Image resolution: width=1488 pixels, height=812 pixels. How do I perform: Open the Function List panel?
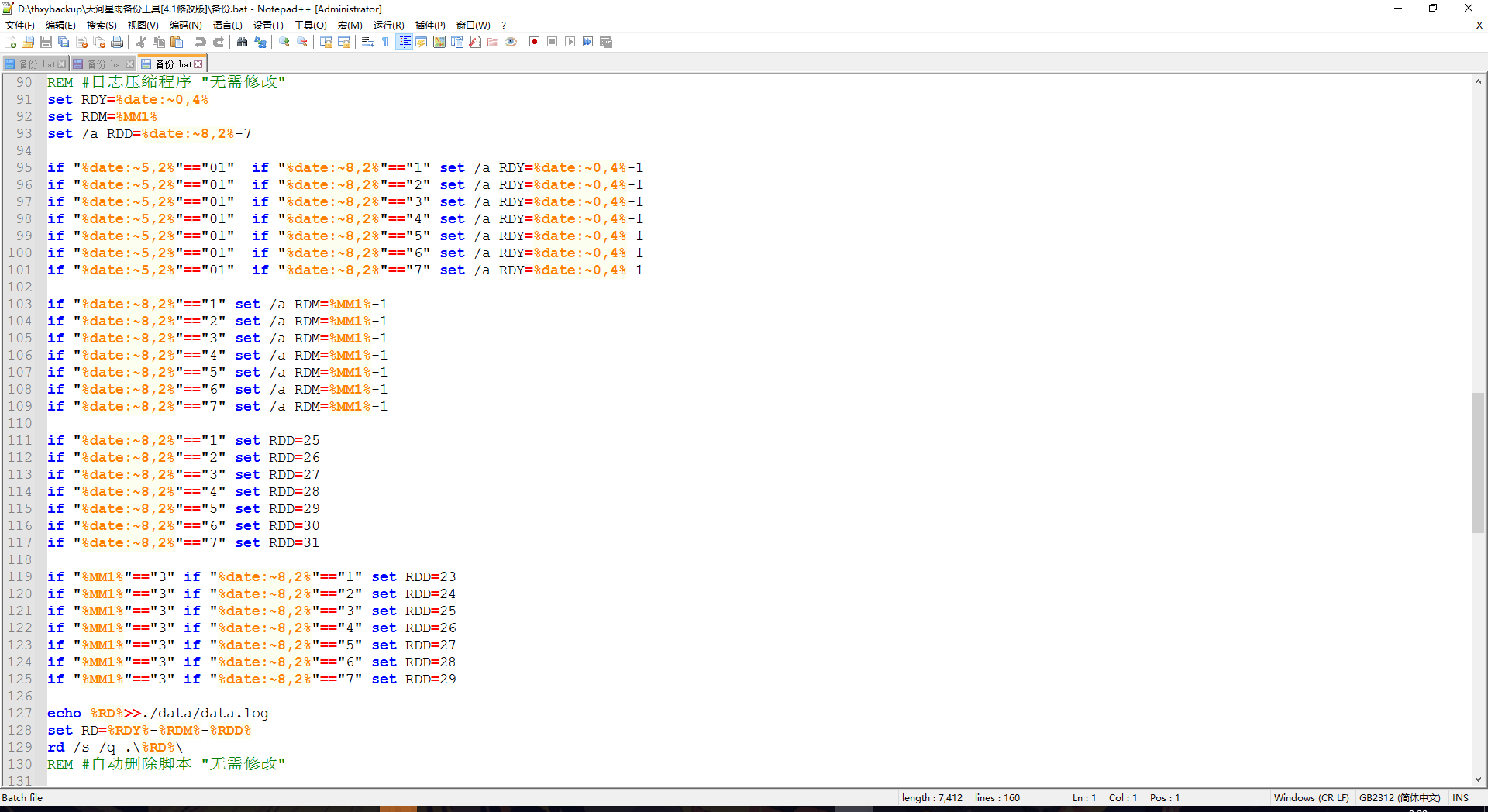click(475, 42)
